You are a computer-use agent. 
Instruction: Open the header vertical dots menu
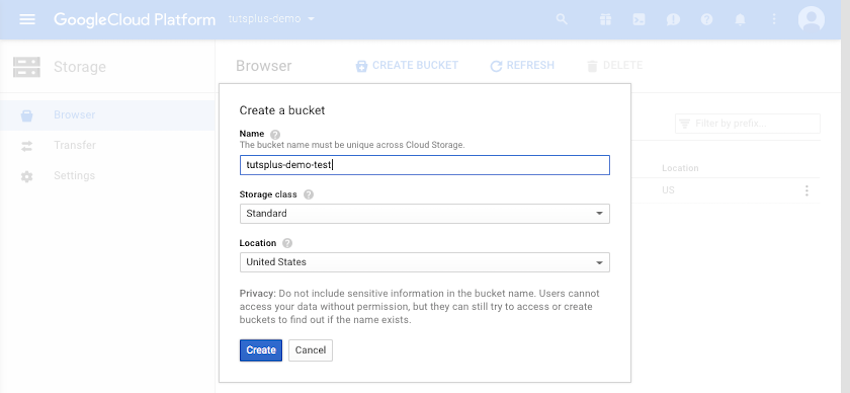(x=774, y=20)
